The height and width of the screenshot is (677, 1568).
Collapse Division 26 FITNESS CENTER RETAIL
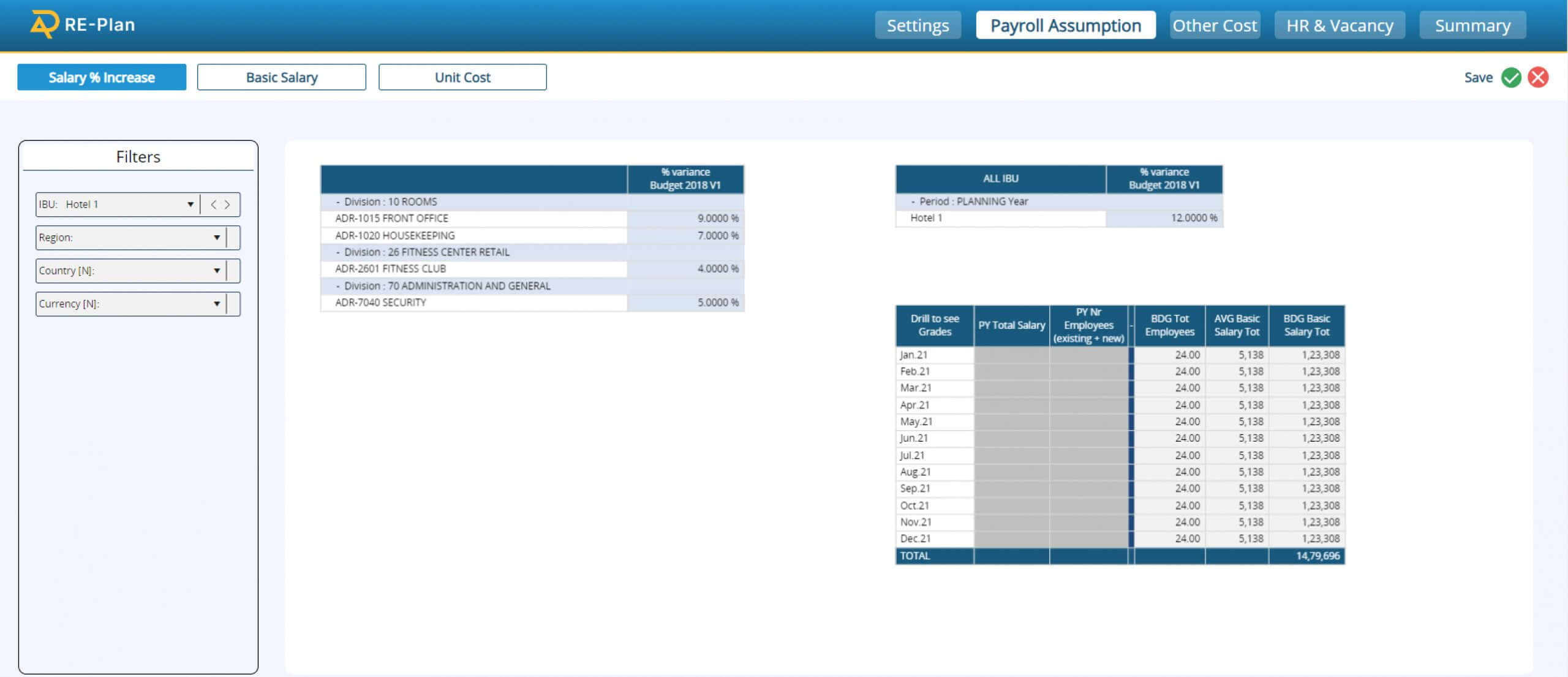coord(337,252)
